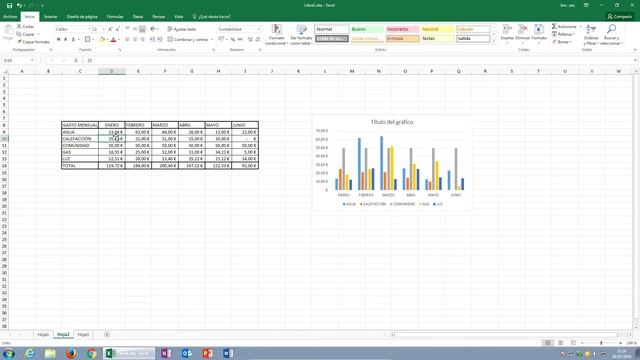Select the chart title Título del gráfico
The width and height of the screenshot is (640, 360).
coord(392,122)
